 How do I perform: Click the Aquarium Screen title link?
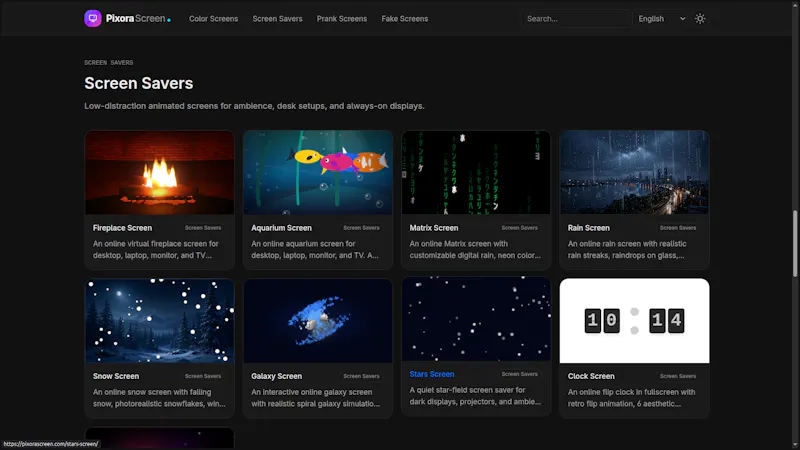281,228
